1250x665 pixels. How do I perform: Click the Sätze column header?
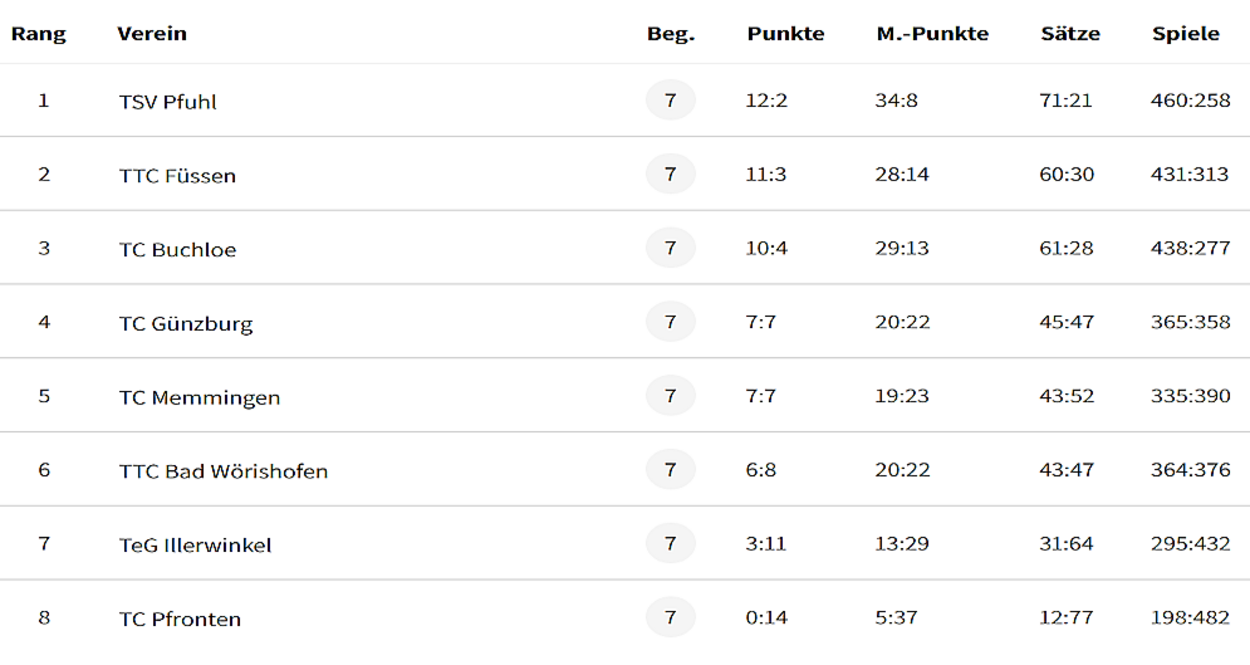pyautogui.click(x=1071, y=34)
